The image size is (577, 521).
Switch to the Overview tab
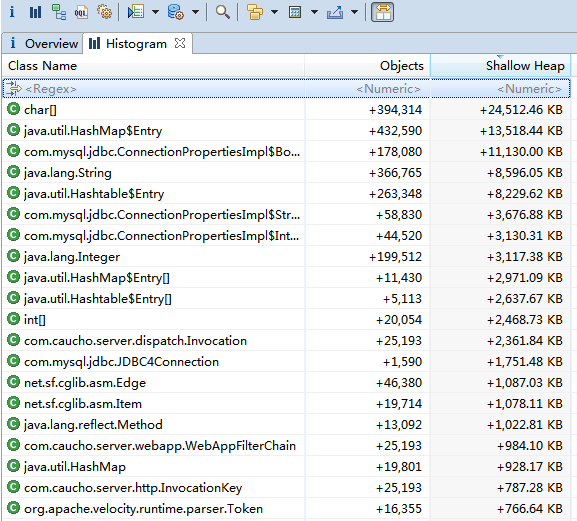pos(43,43)
